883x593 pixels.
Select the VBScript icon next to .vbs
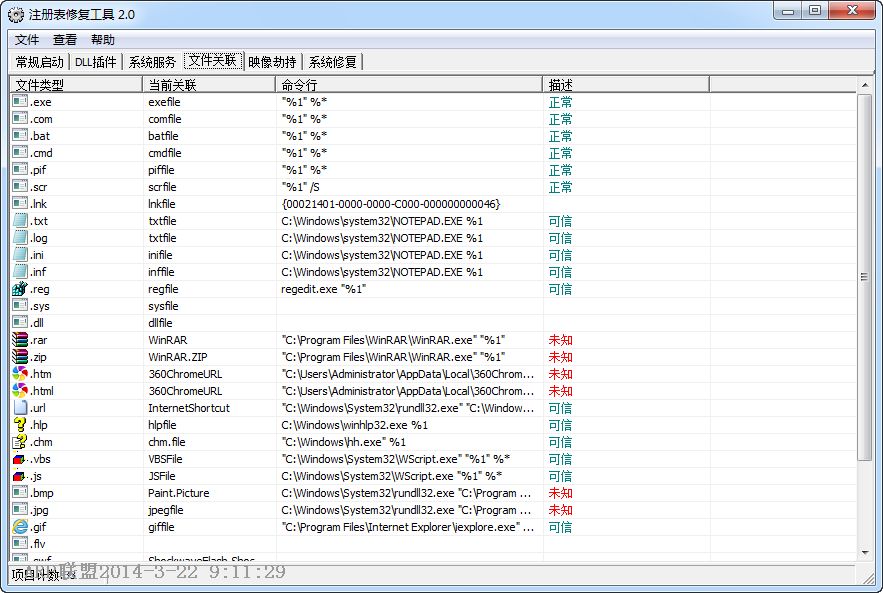click(x=20, y=459)
